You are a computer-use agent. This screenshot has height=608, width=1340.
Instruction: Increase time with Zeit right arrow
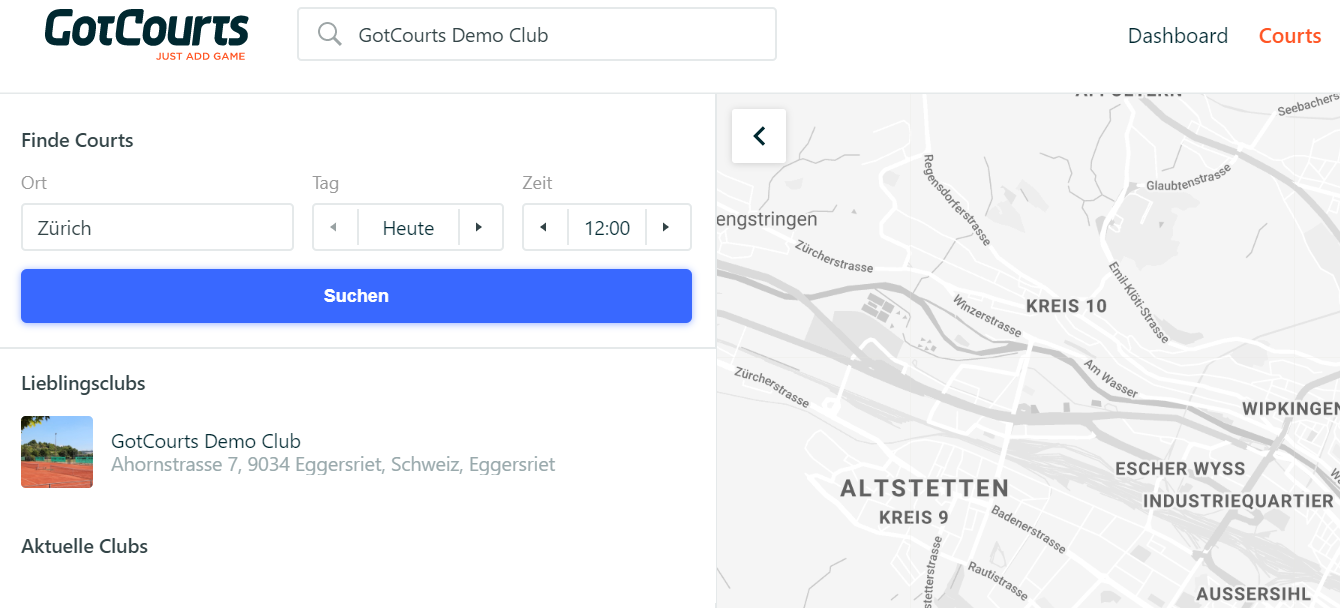666,228
